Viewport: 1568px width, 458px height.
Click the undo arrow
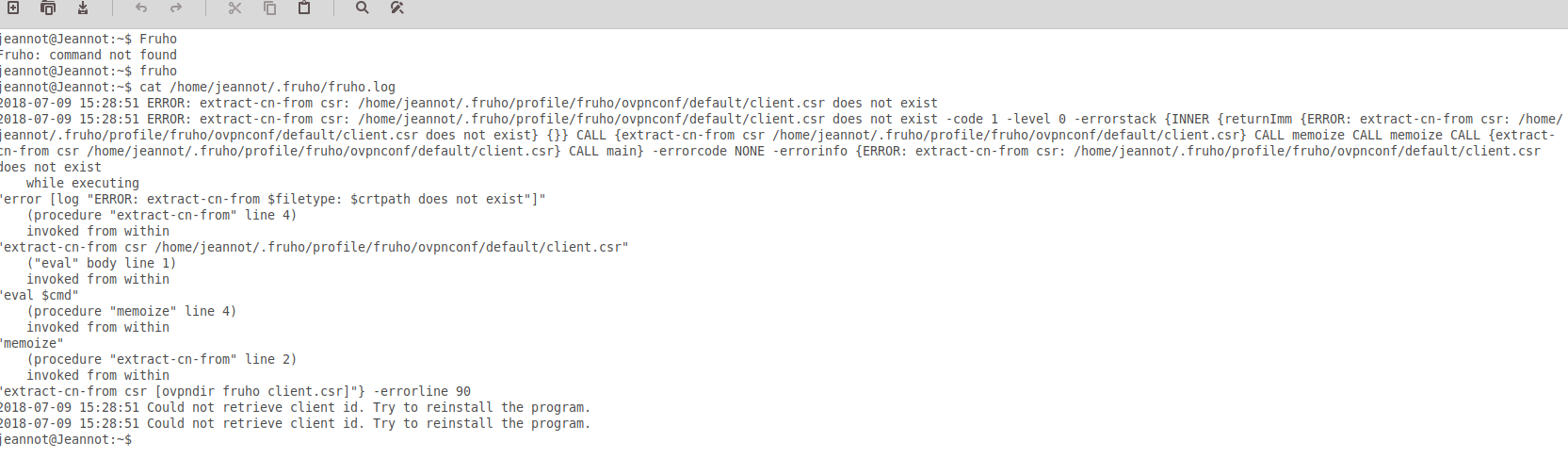click(x=141, y=8)
